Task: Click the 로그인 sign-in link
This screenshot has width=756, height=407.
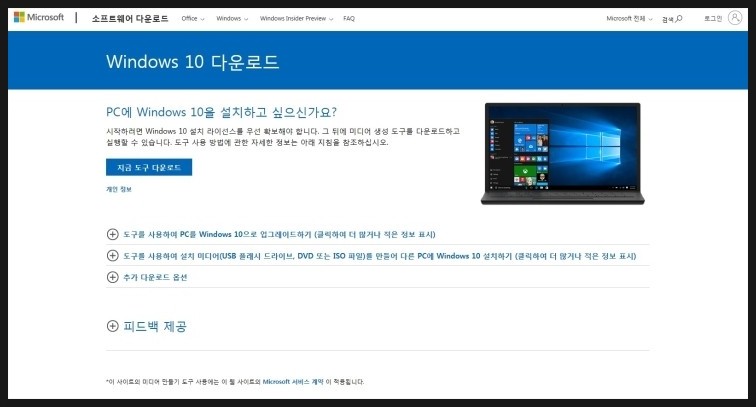Action: (713, 18)
